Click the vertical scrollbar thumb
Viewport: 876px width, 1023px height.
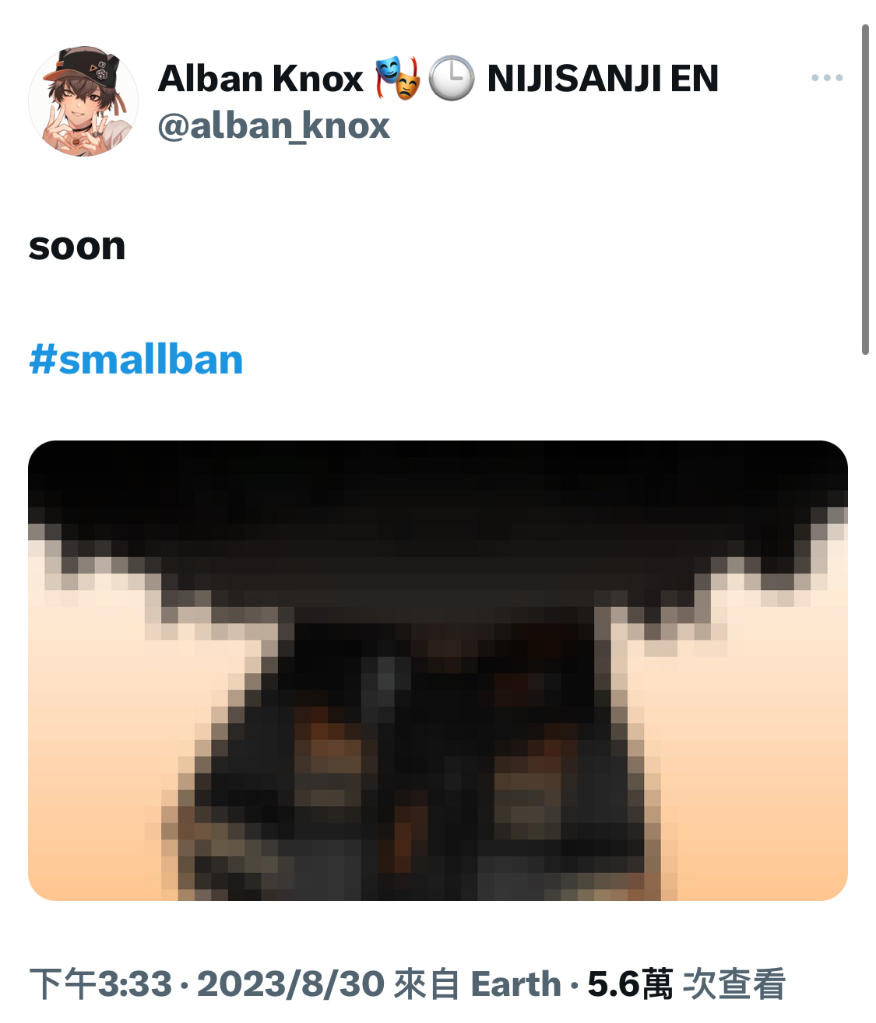865,189
